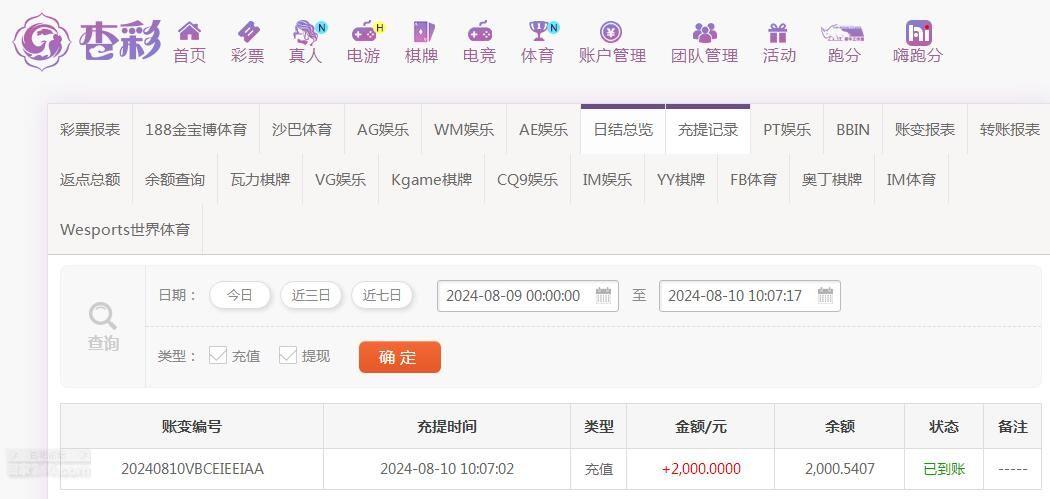Viewport: 1050px width, 499px height.
Task: Edit the end date 2024-08-10 field
Action: tap(749, 296)
